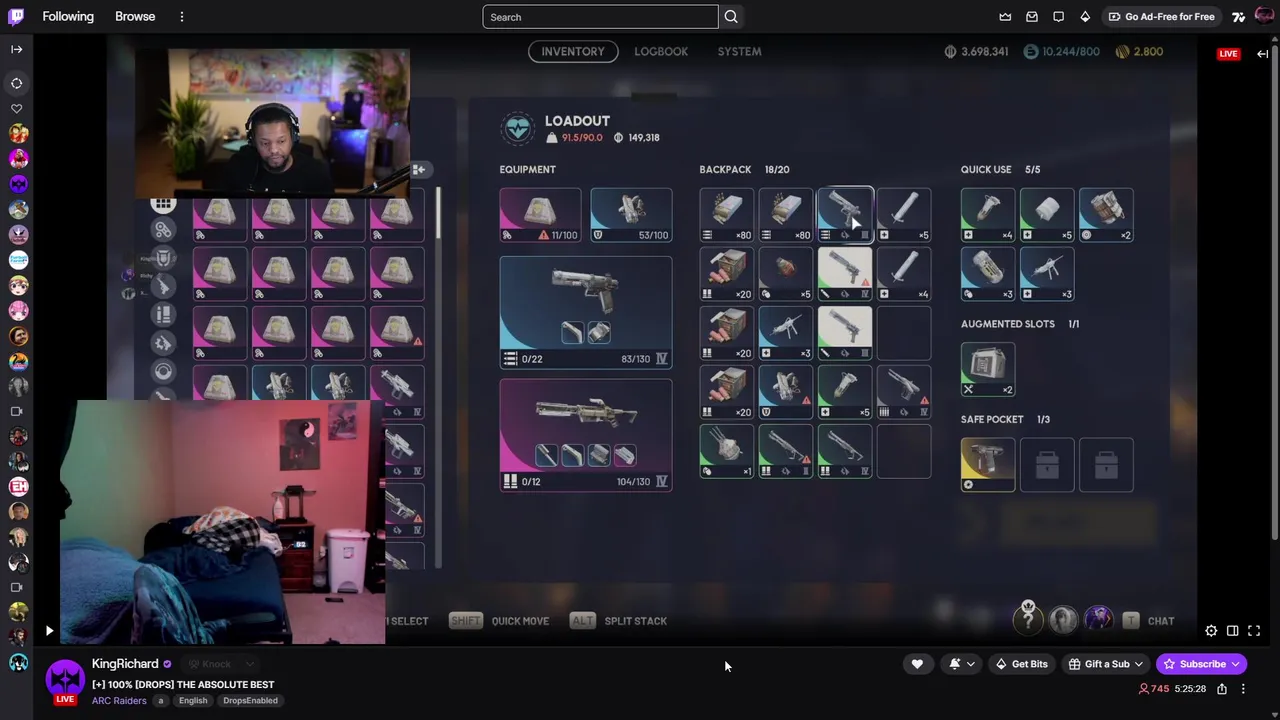Open notification bell dropdown
This screenshot has height=720, width=1280.
click(x=962, y=664)
